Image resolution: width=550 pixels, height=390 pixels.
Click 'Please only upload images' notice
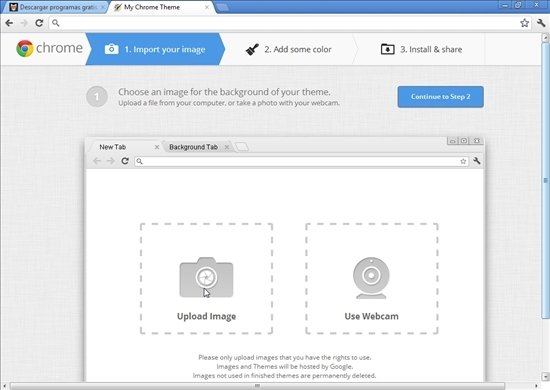(284, 357)
